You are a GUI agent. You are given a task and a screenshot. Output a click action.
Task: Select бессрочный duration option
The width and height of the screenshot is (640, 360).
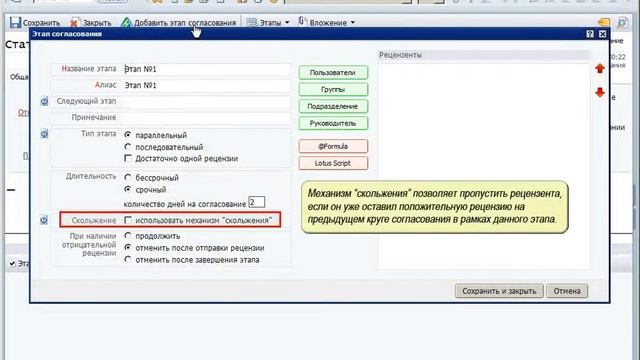pyautogui.click(x=128, y=178)
